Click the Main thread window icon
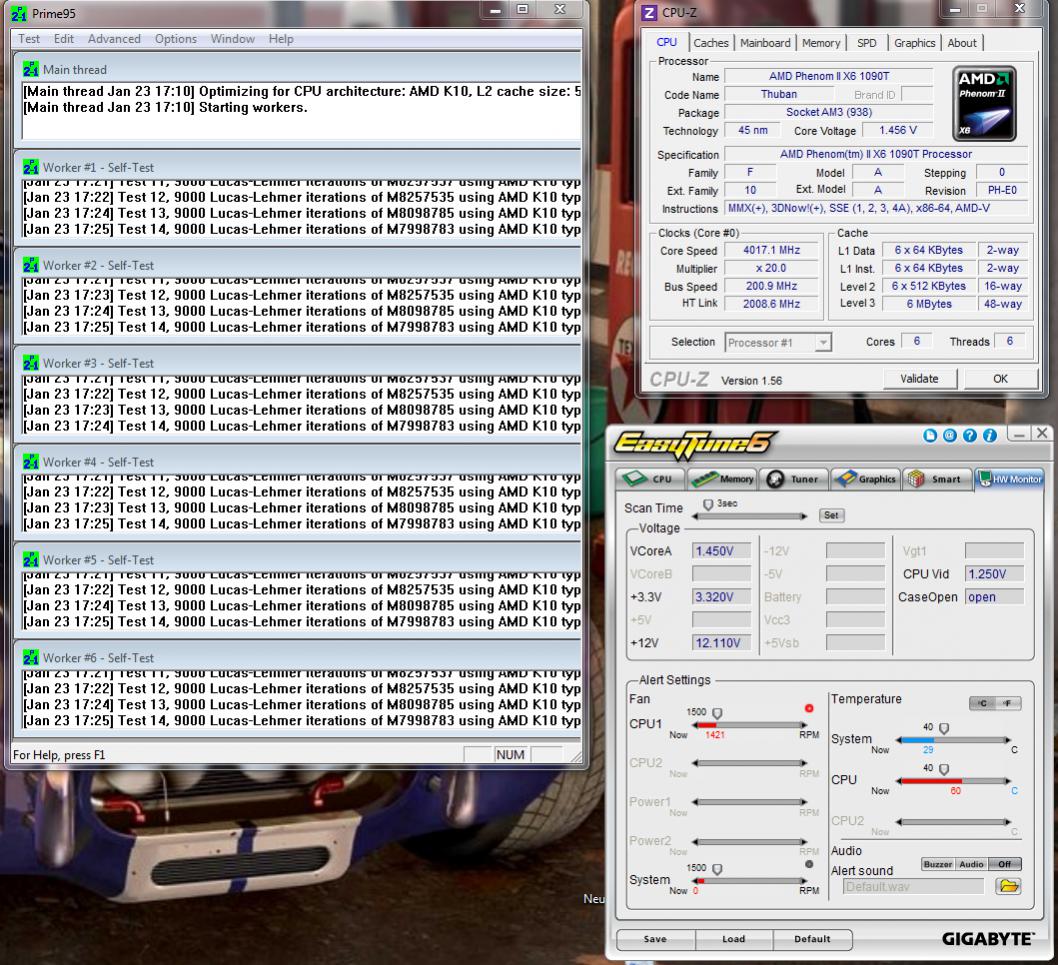This screenshot has height=965, width=1058. pos(30,70)
